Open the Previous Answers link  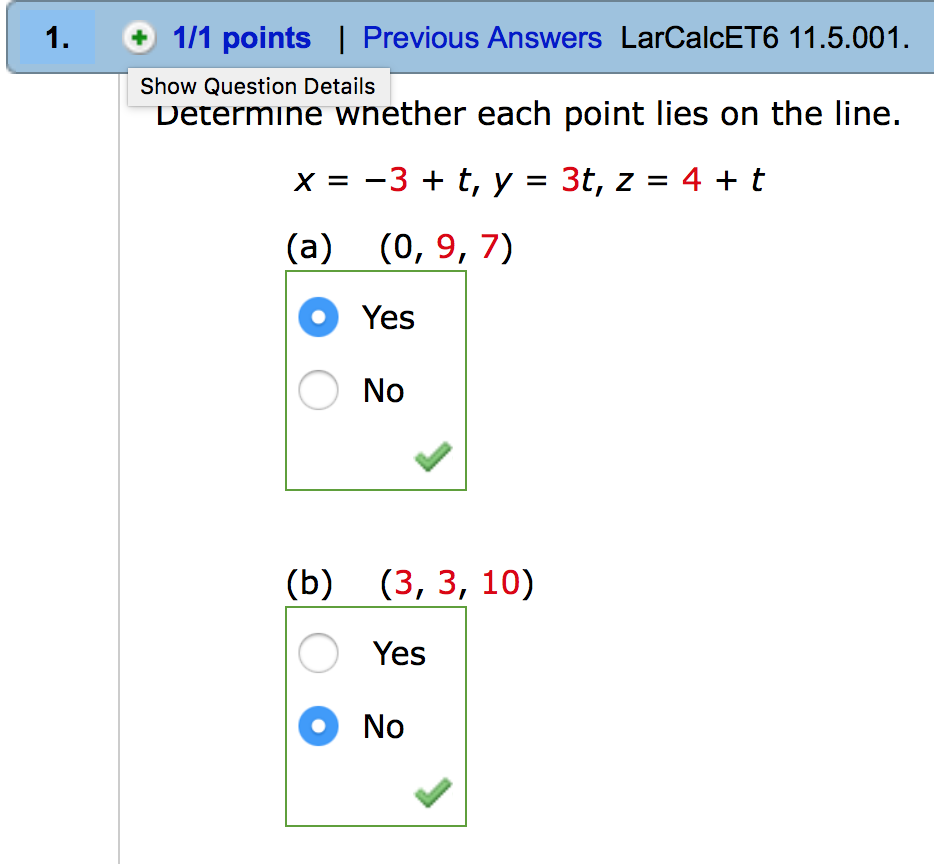click(482, 39)
